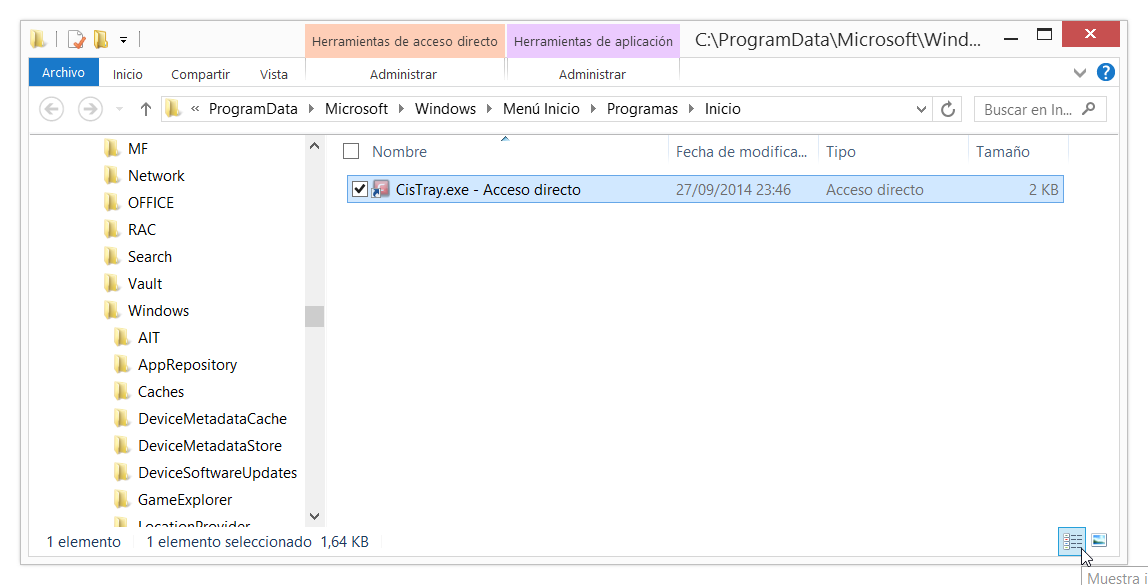The image size is (1148, 585).
Task: Switch to the Vista ribbon tab
Action: 274,74
